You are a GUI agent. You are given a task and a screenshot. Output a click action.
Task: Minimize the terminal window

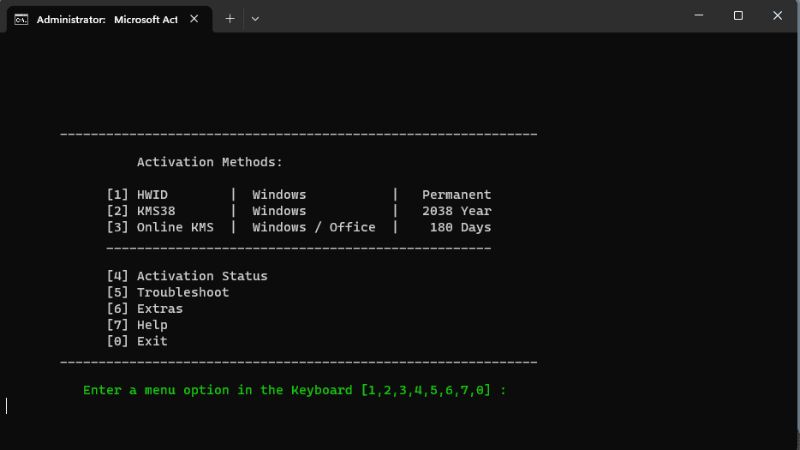(697, 16)
